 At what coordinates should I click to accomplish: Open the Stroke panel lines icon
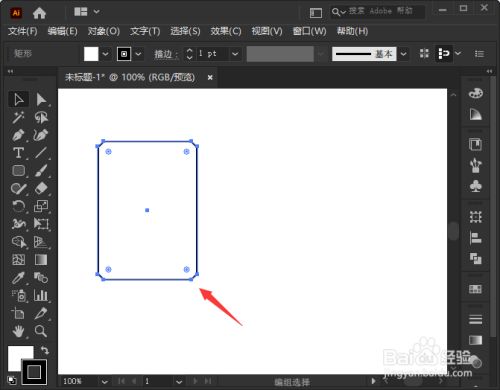[475, 319]
